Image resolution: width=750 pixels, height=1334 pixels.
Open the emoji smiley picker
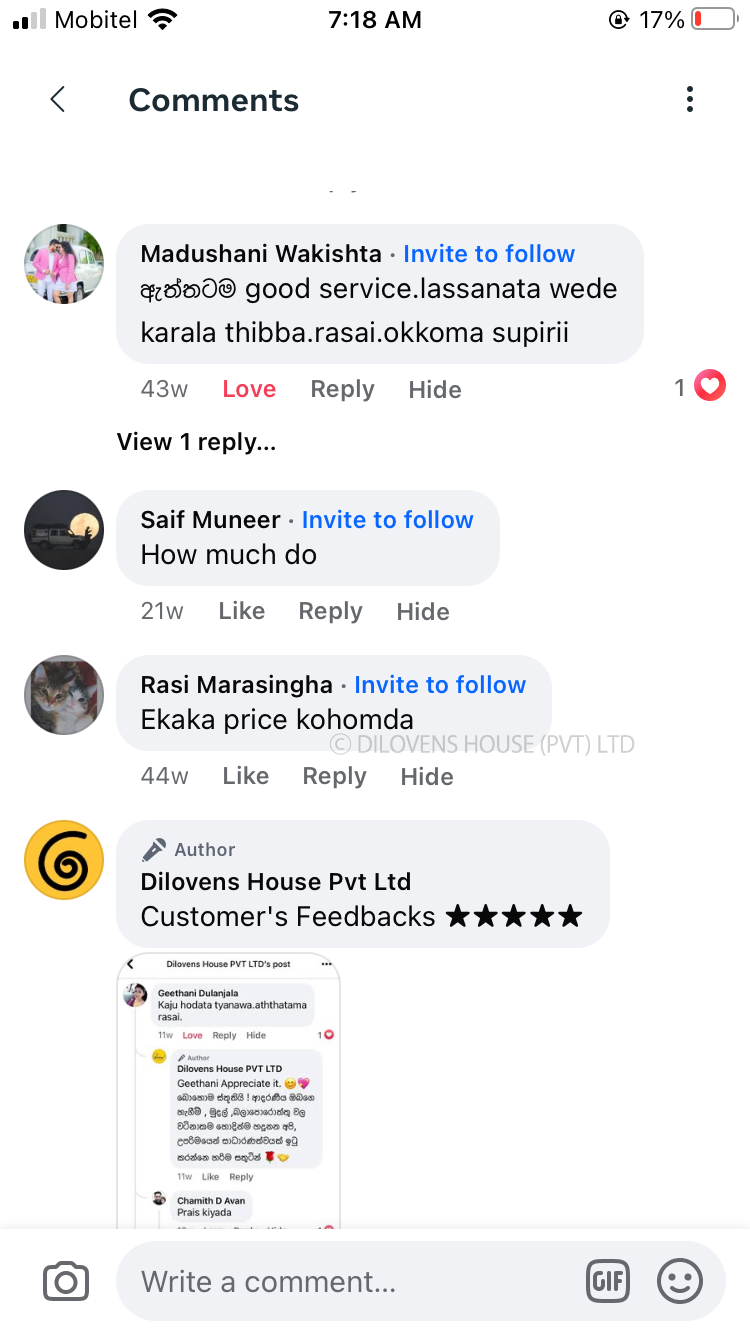(680, 1281)
